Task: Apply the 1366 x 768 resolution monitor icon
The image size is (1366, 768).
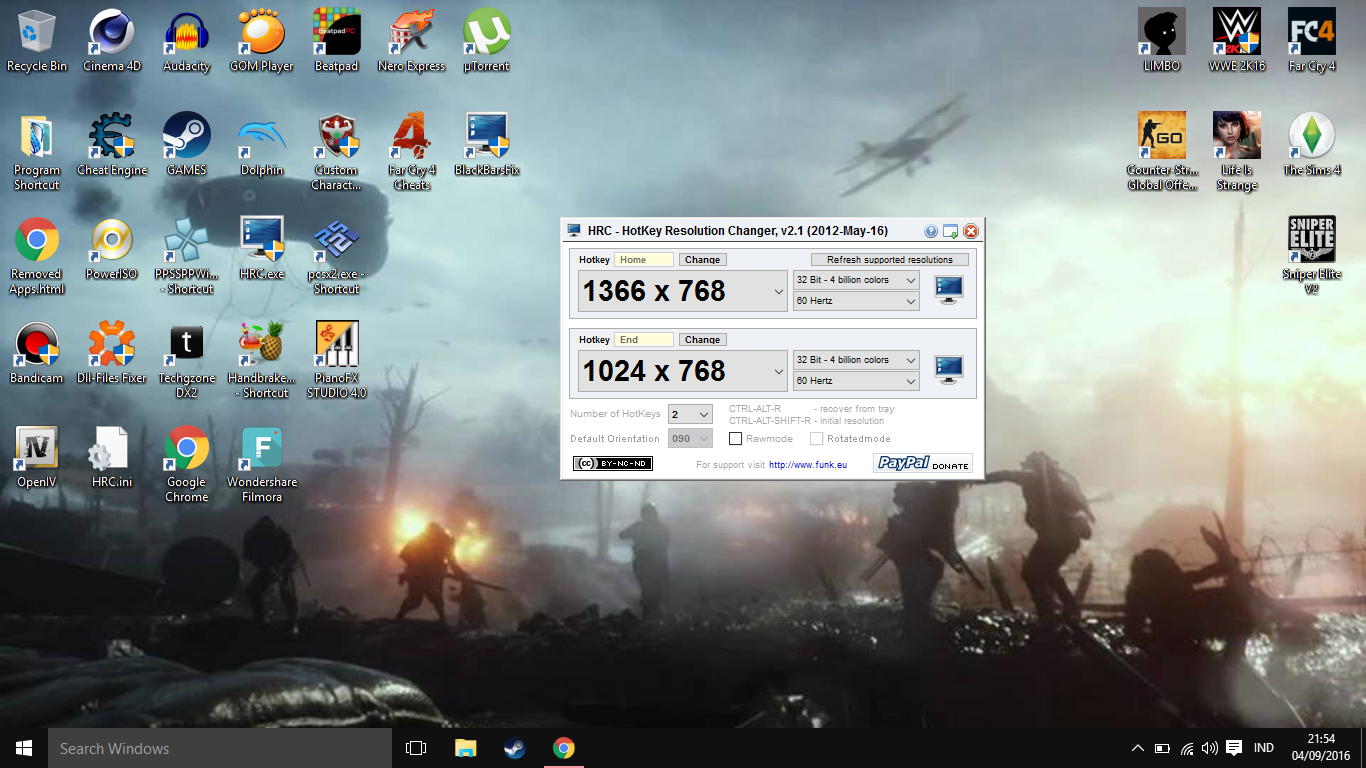Action: point(948,290)
